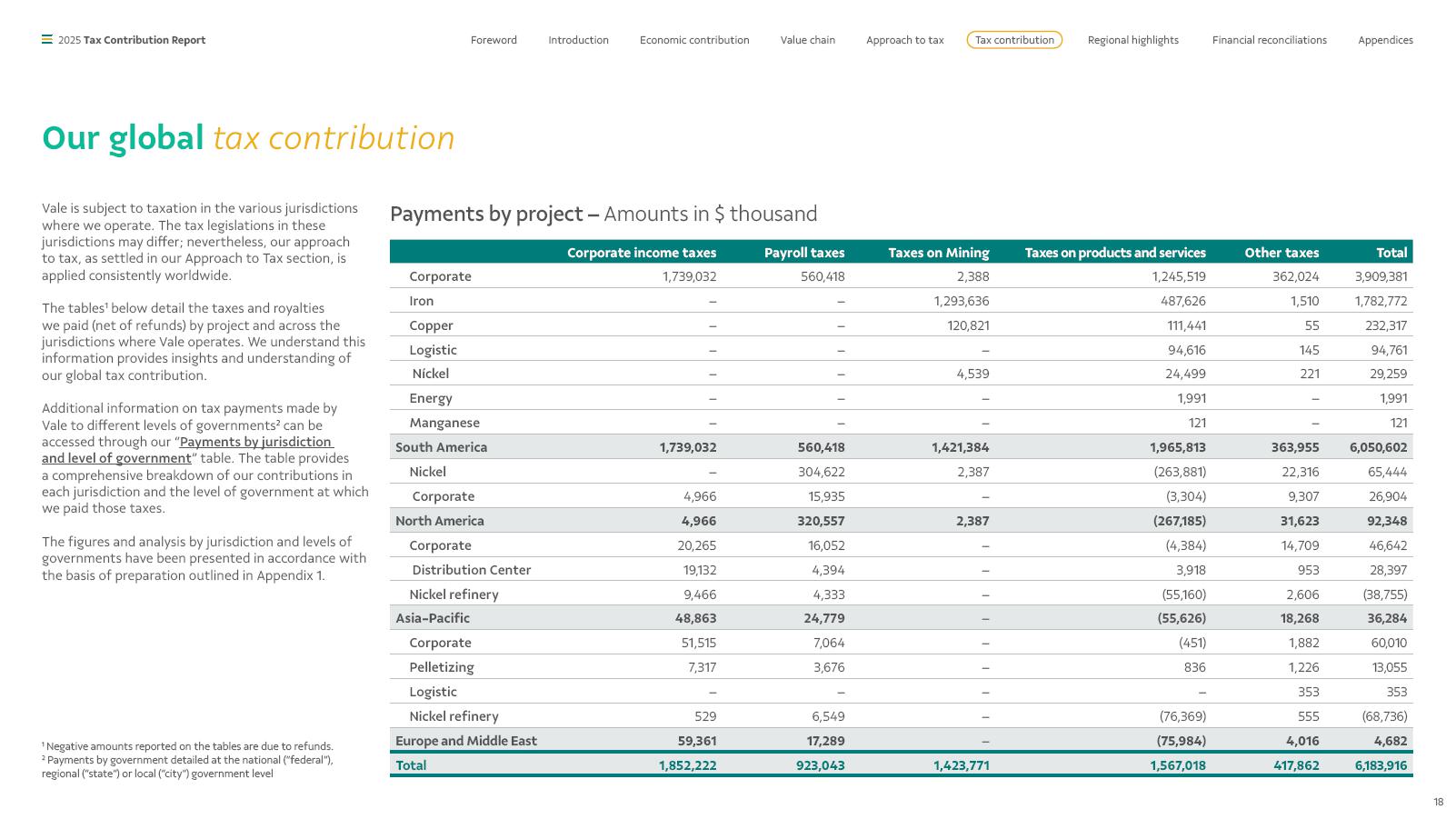Open the Appendices section
Viewport: 1456px width, 819px height.
click(x=1385, y=40)
